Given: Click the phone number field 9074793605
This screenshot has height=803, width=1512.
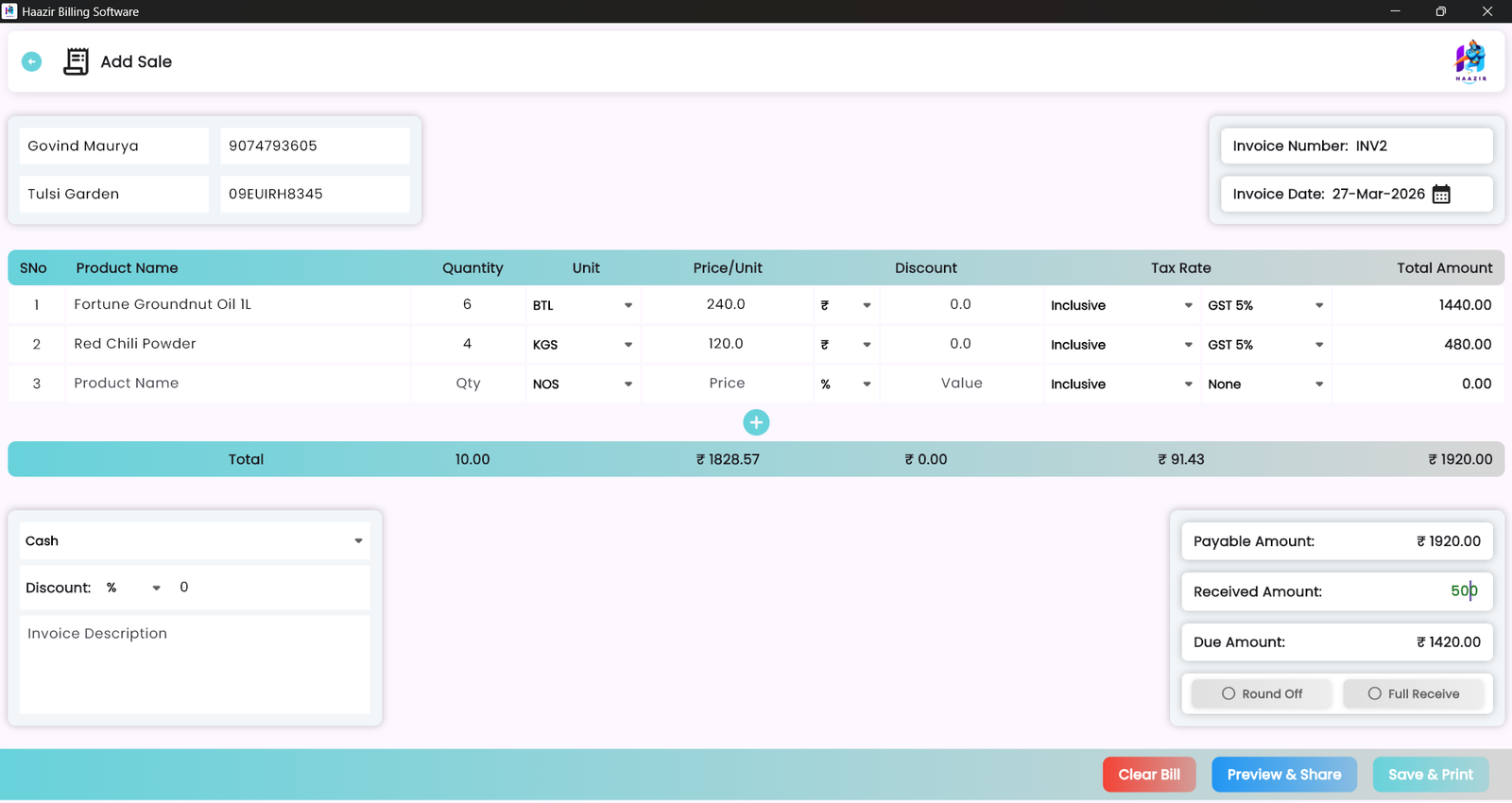Looking at the screenshot, I should click(315, 146).
